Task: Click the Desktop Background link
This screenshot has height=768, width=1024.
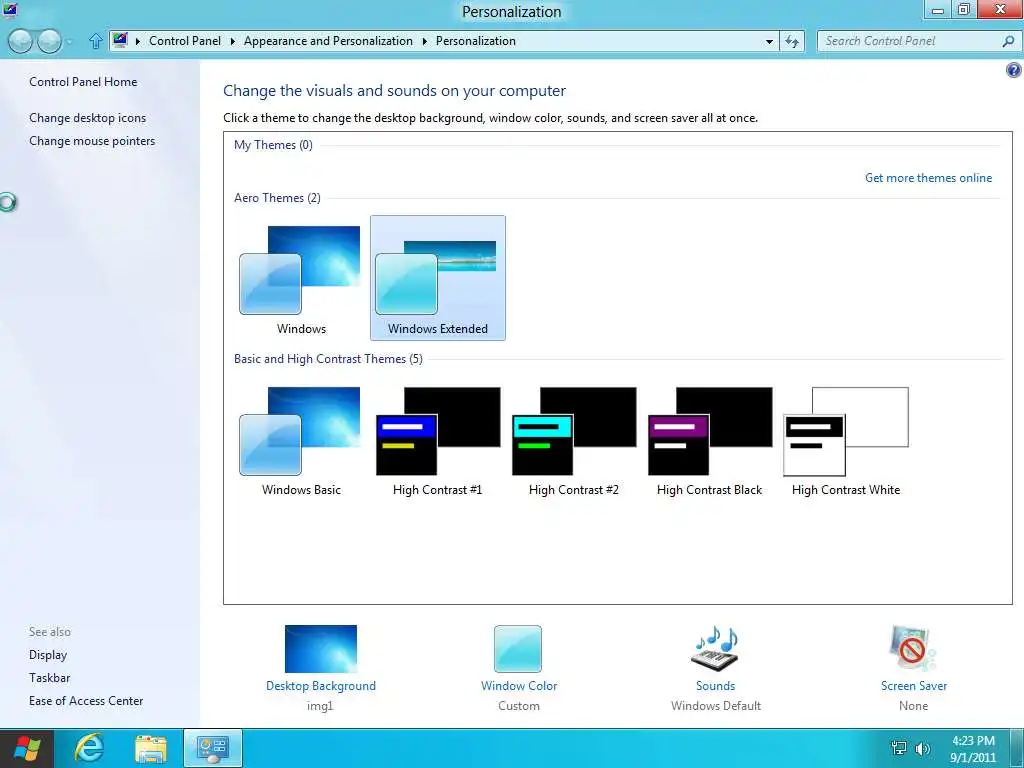Action: pyautogui.click(x=321, y=686)
